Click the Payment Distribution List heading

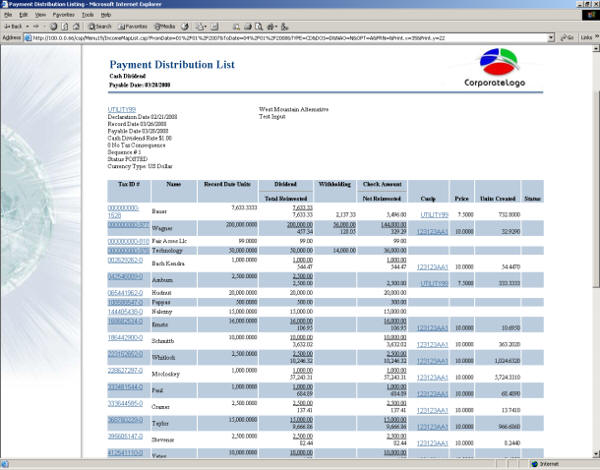pos(172,64)
